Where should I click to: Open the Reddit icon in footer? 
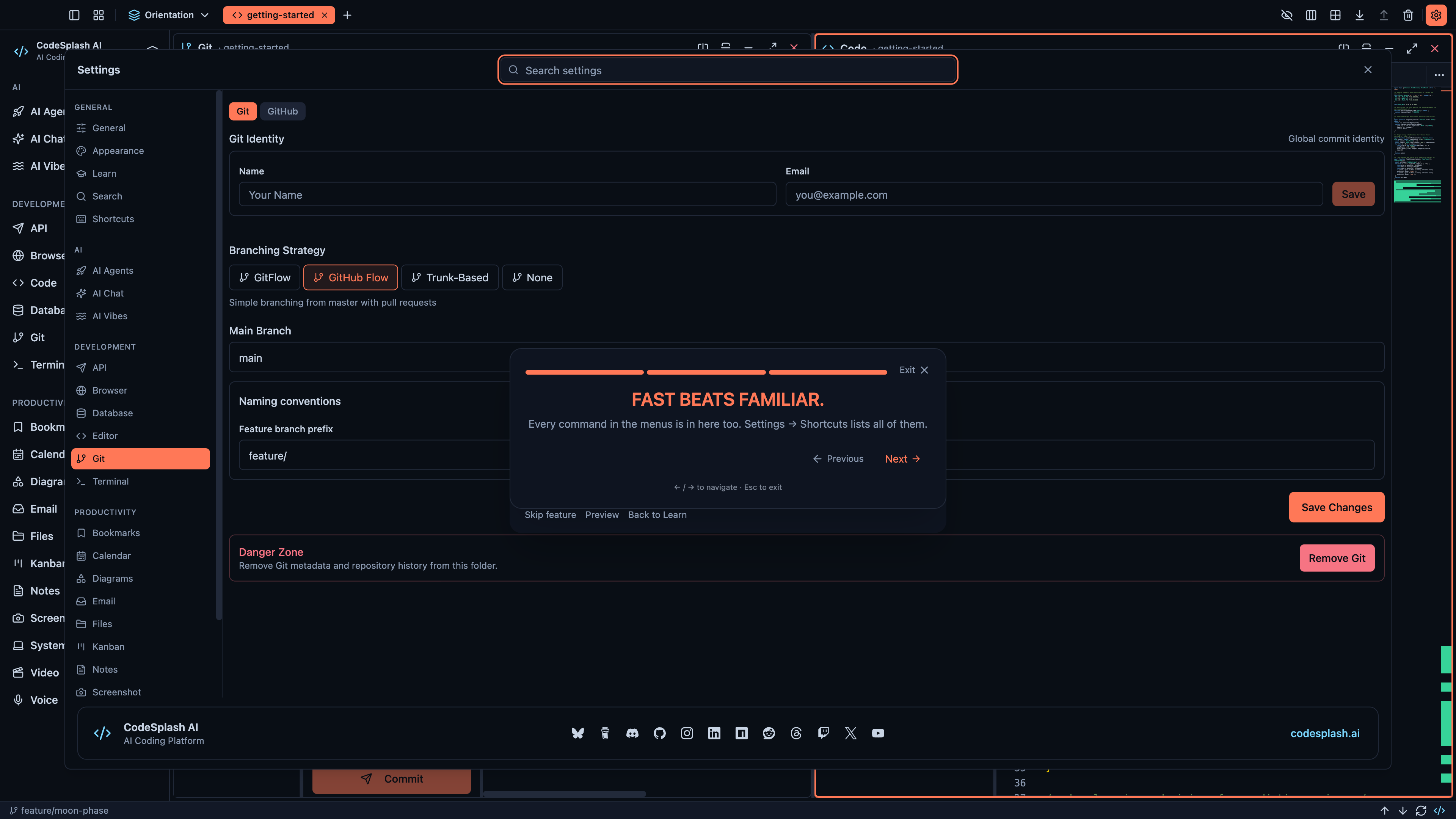coord(769,733)
